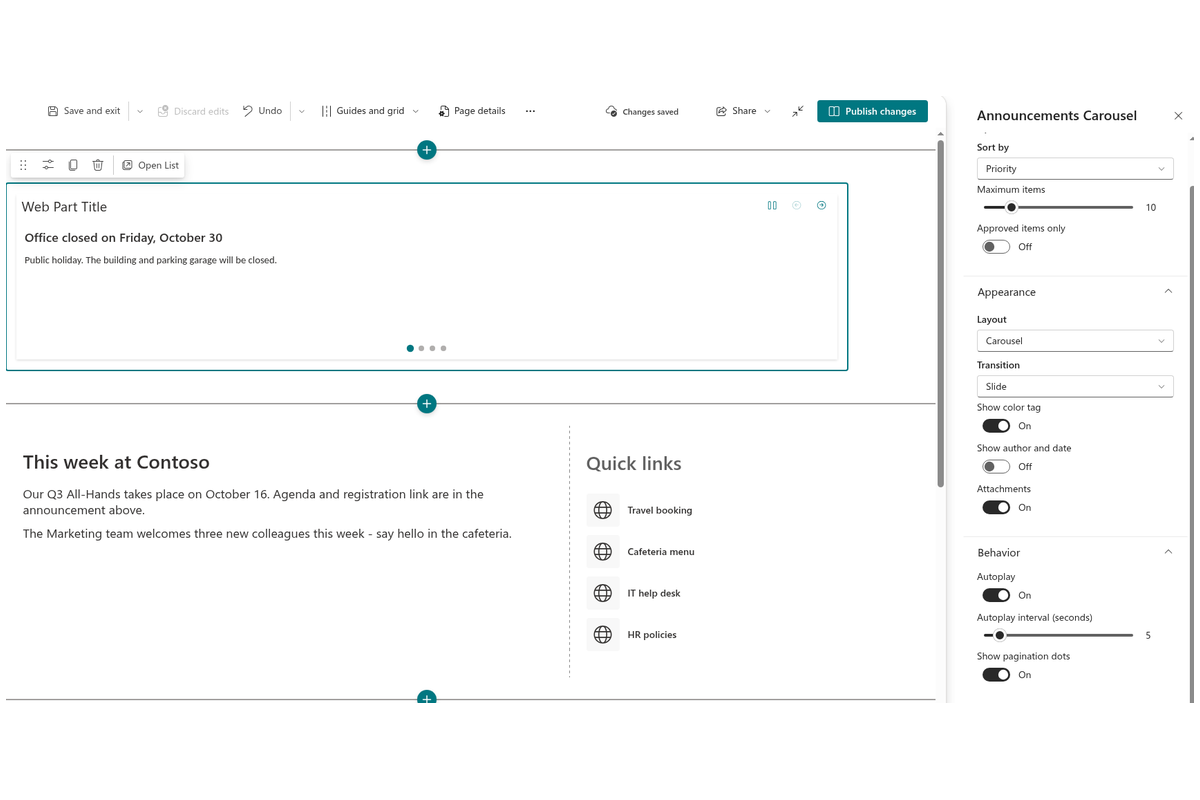Click the move web part grip icon
This screenshot has width=1200, height=800.
pos(23,165)
